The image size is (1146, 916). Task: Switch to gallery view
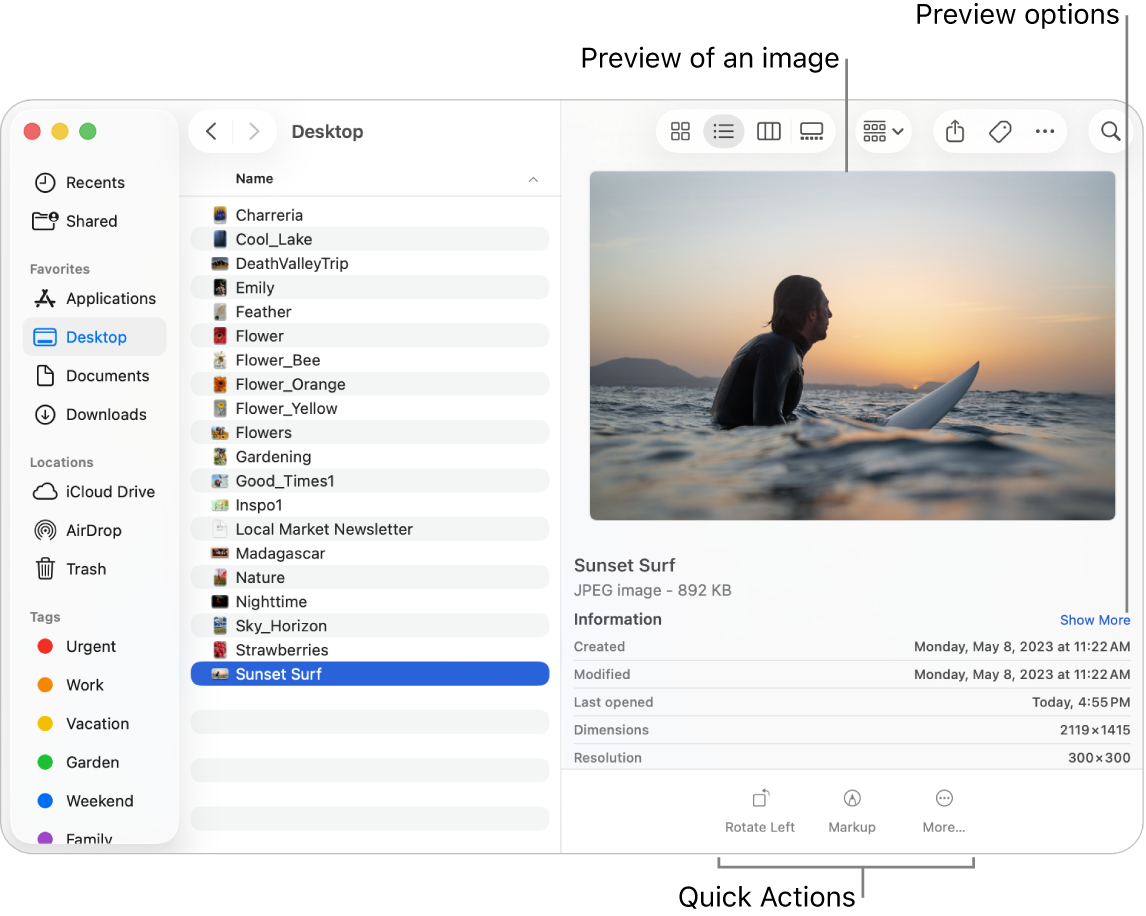pyautogui.click(x=811, y=132)
